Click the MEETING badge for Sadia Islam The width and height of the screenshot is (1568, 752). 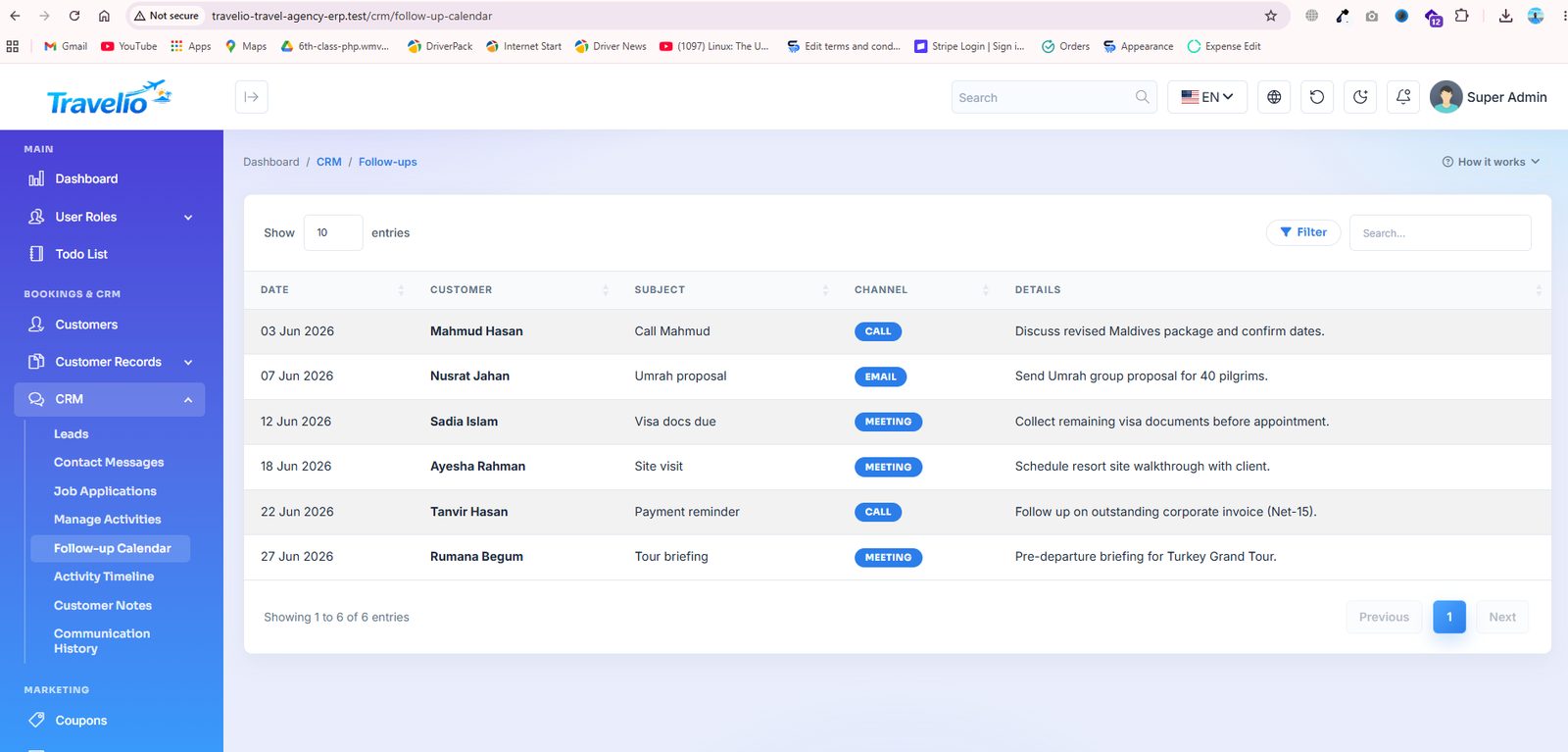pyautogui.click(x=888, y=422)
